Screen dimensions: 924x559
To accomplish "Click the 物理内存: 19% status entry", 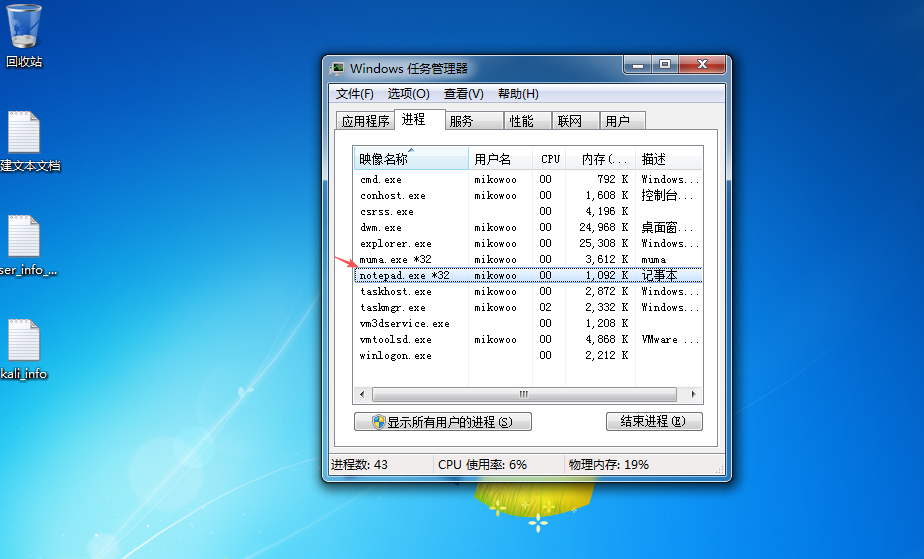I will tap(609, 465).
